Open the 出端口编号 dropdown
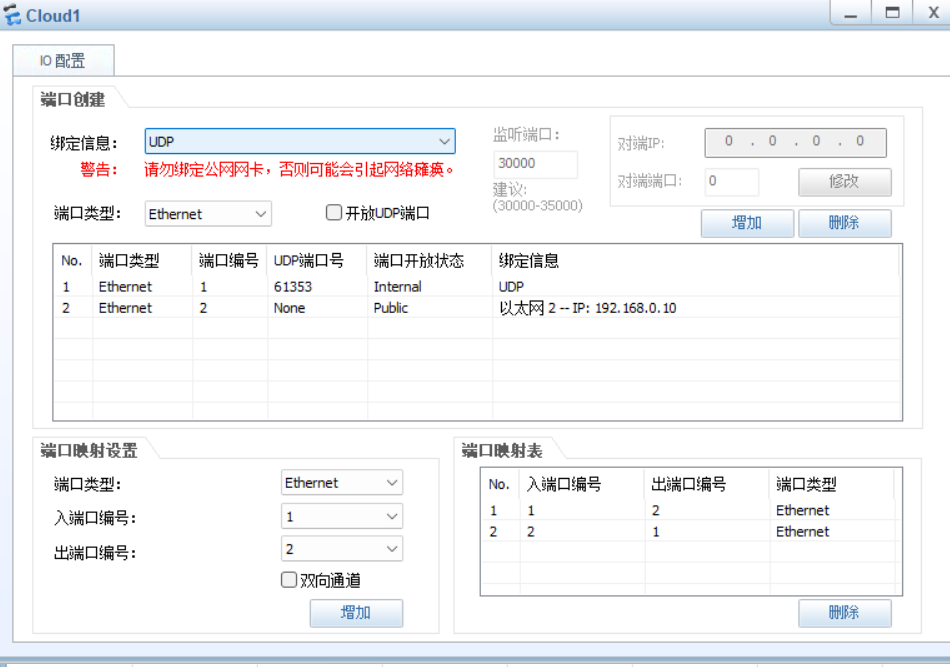The width and height of the screenshot is (950, 667). (x=342, y=549)
